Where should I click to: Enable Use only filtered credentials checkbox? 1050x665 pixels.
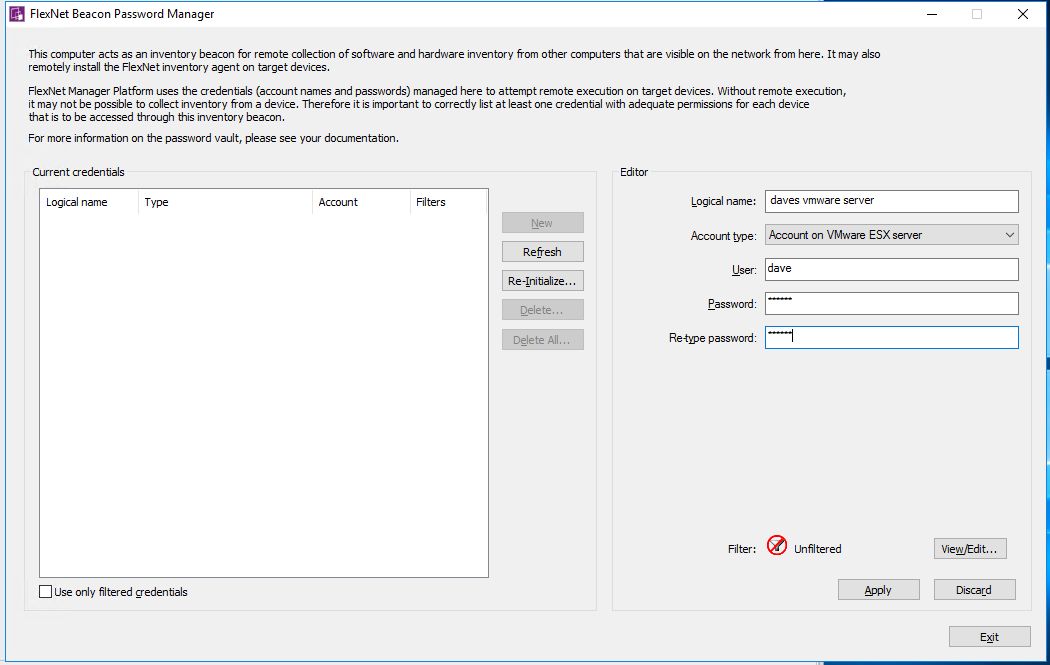46,591
